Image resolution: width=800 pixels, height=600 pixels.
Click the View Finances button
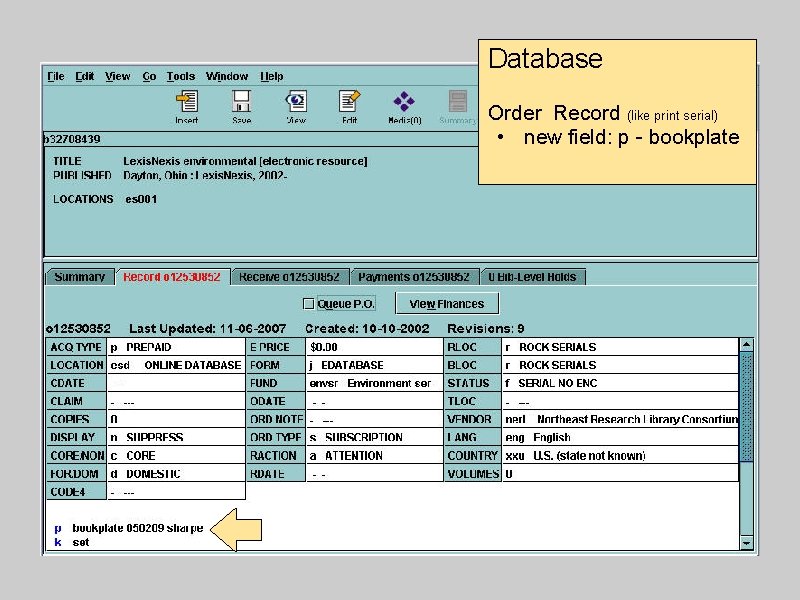447,304
